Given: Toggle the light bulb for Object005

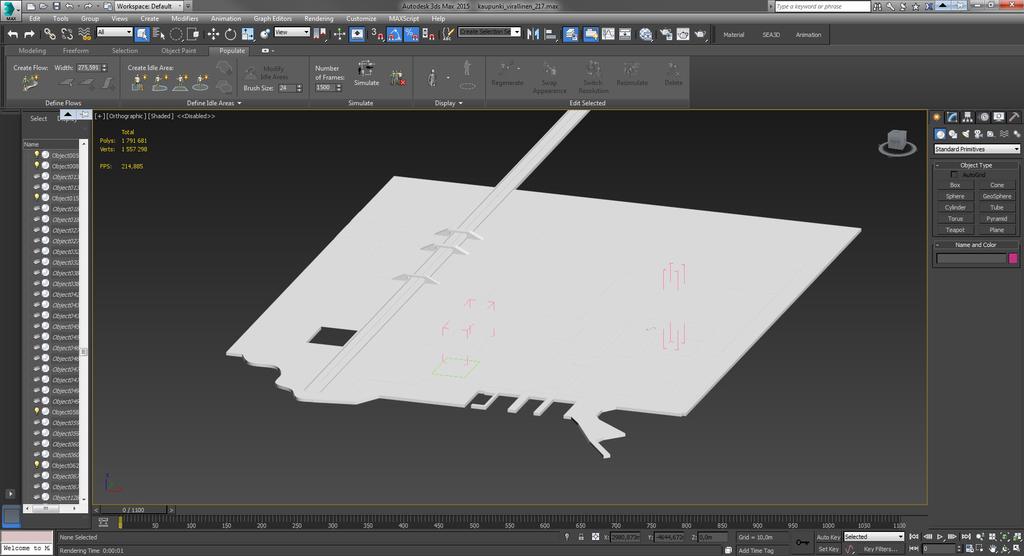Looking at the screenshot, I should pyautogui.click(x=37, y=155).
